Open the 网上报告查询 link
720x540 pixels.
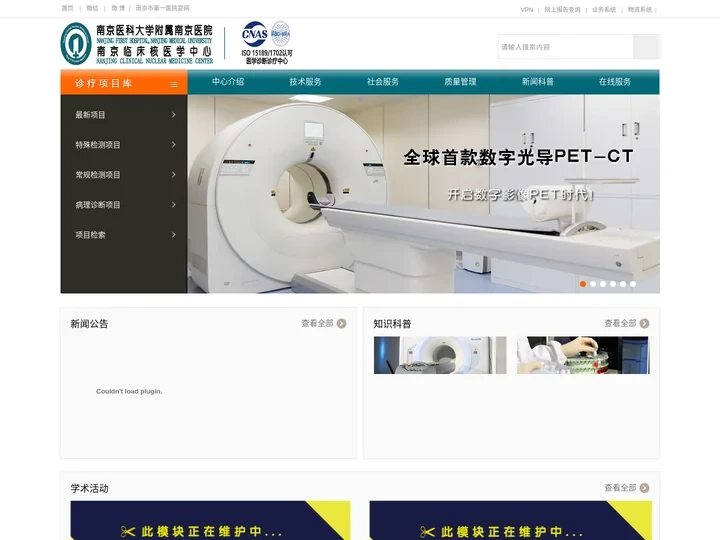pos(562,10)
